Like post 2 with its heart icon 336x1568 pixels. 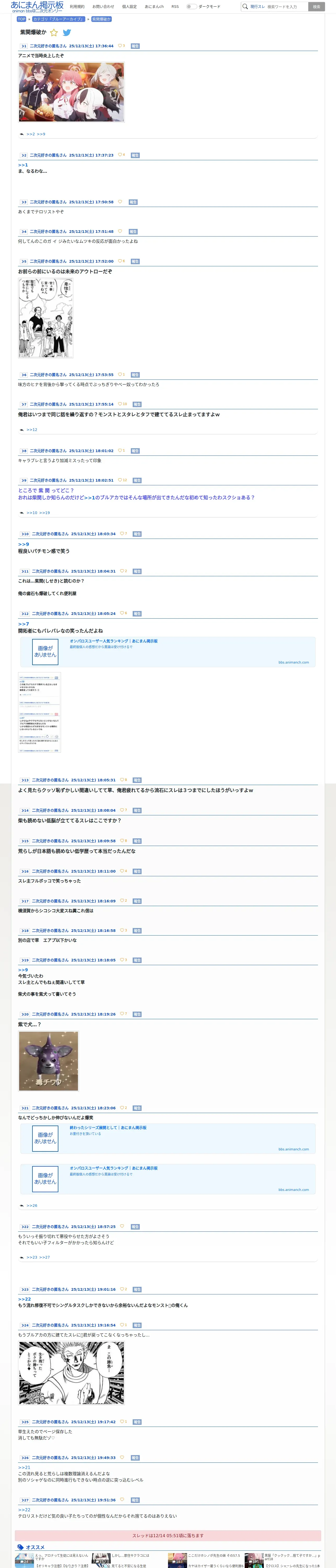(120, 155)
